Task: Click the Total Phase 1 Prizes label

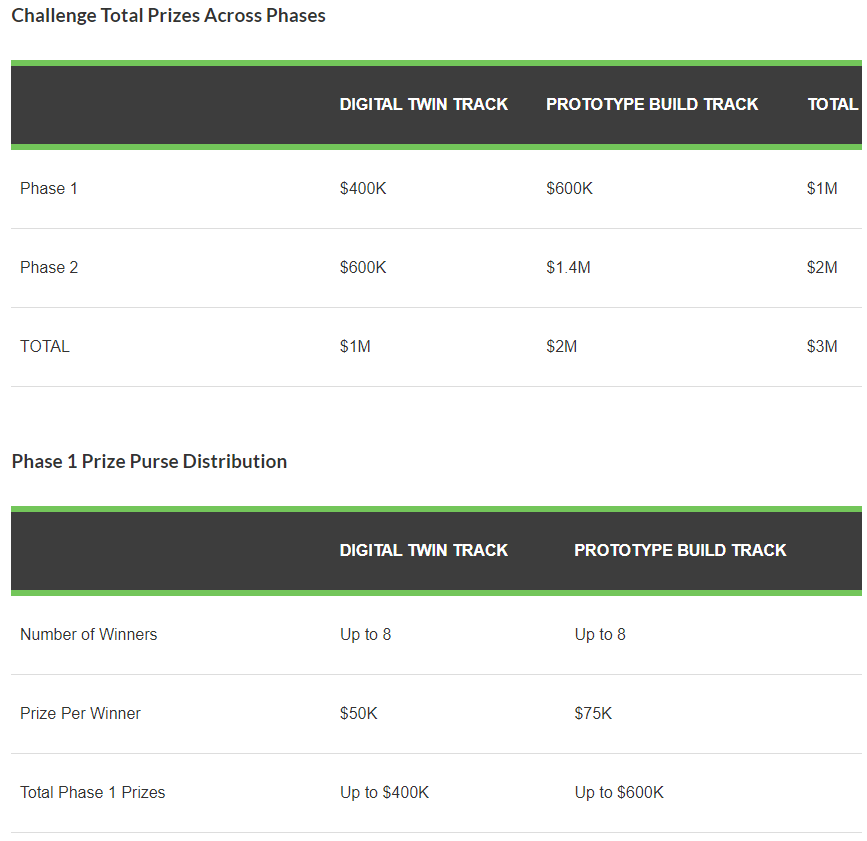Action: click(92, 793)
